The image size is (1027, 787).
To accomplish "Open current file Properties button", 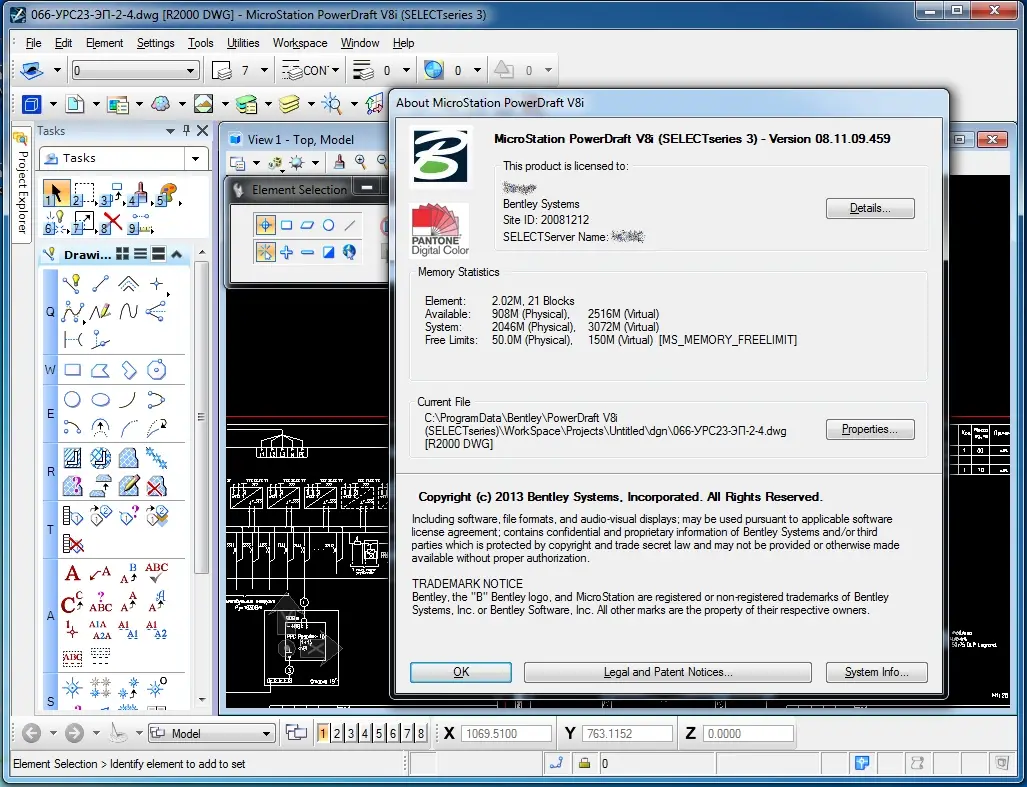I will tap(870, 429).
